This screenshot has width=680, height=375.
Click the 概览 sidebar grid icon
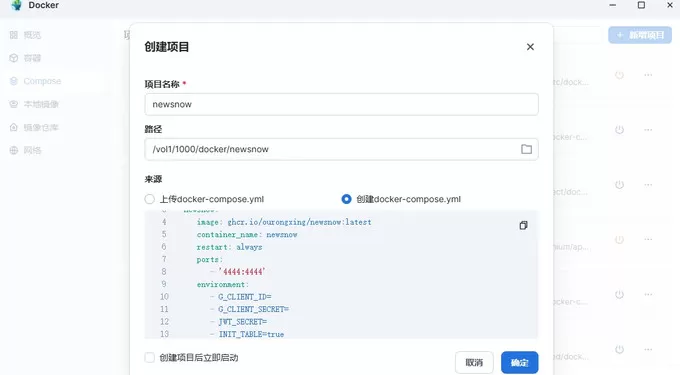point(14,35)
